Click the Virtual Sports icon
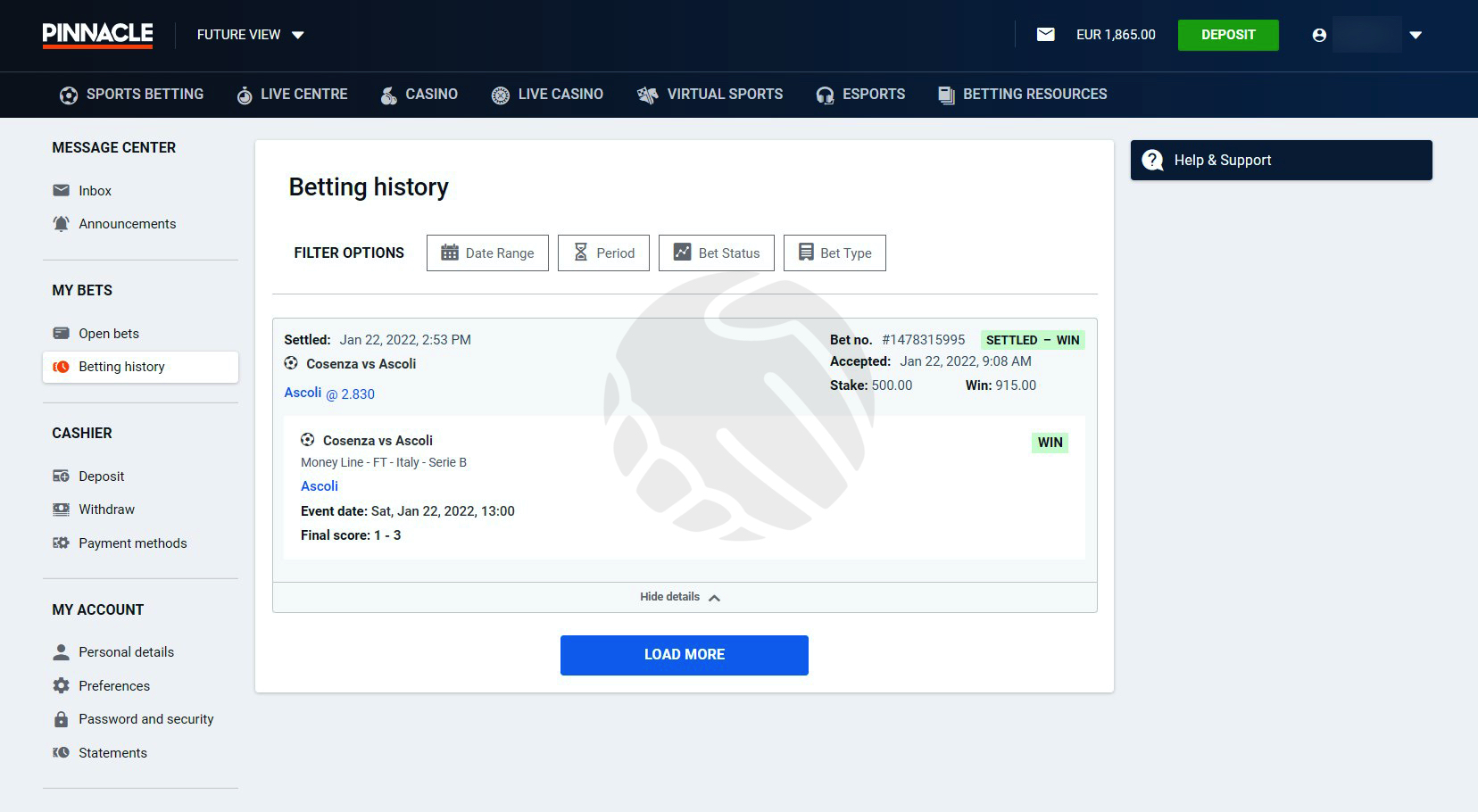This screenshot has width=1478, height=812. (x=647, y=95)
